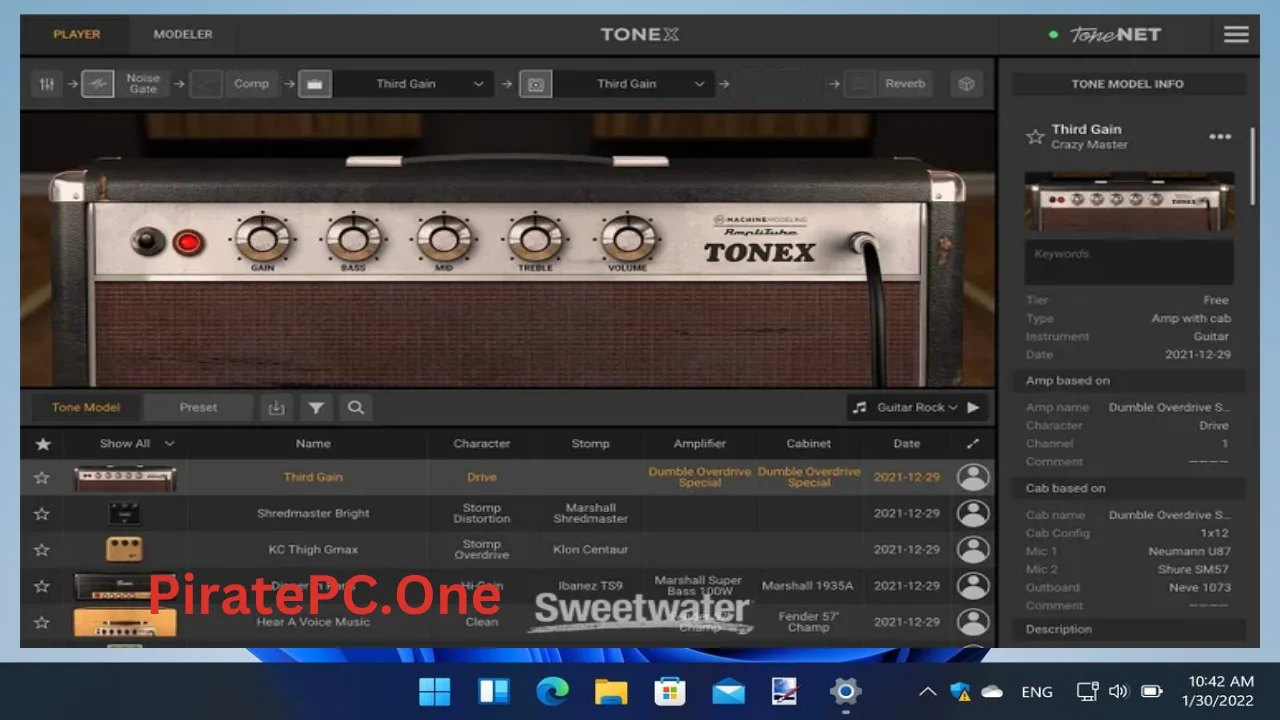Viewport: 1280px width, 720px height.
Task: Click the red power indicator lamp
Action: (x=187, y=242)
